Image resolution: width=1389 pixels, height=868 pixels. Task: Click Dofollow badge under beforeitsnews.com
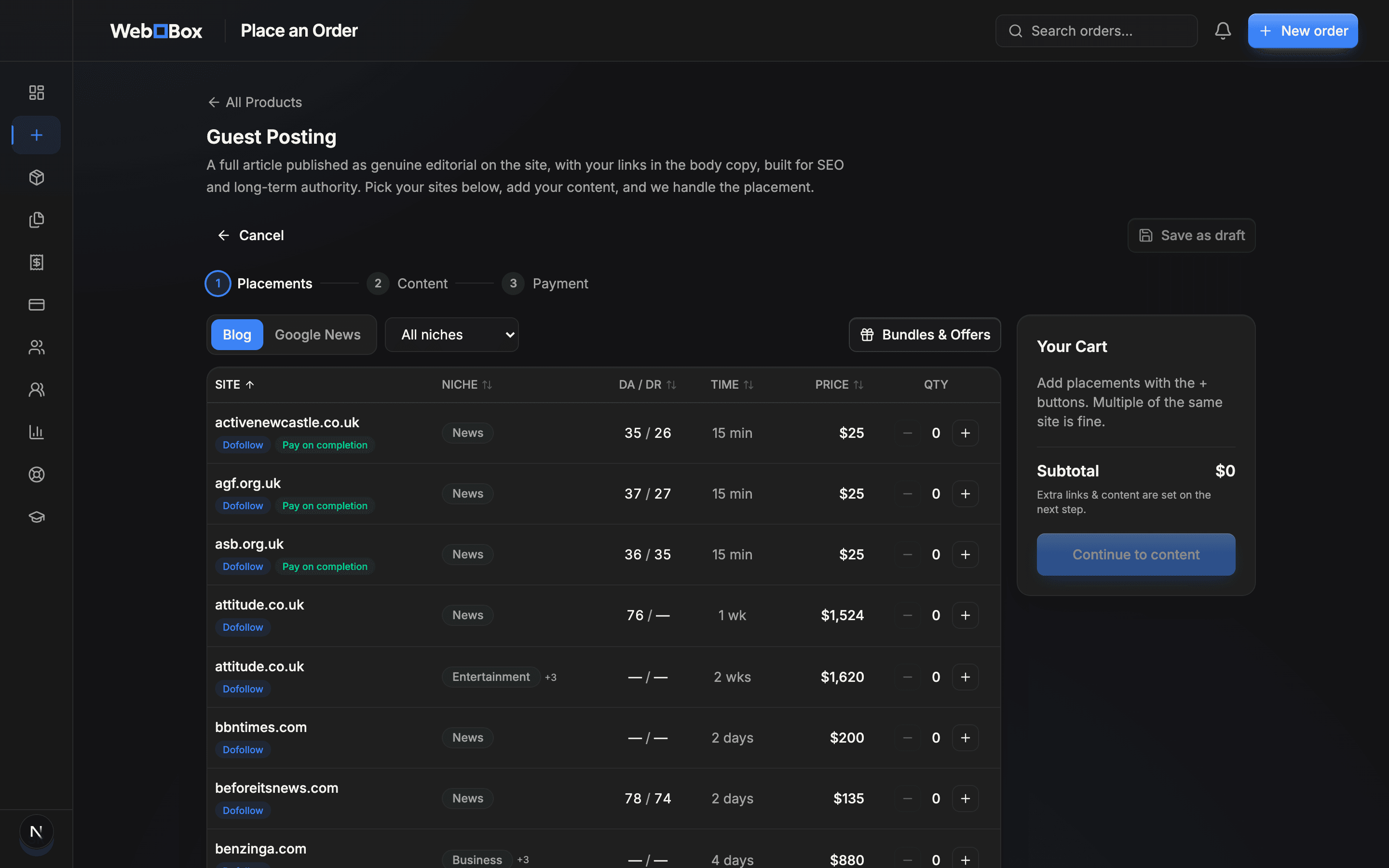tap(242, 811)
